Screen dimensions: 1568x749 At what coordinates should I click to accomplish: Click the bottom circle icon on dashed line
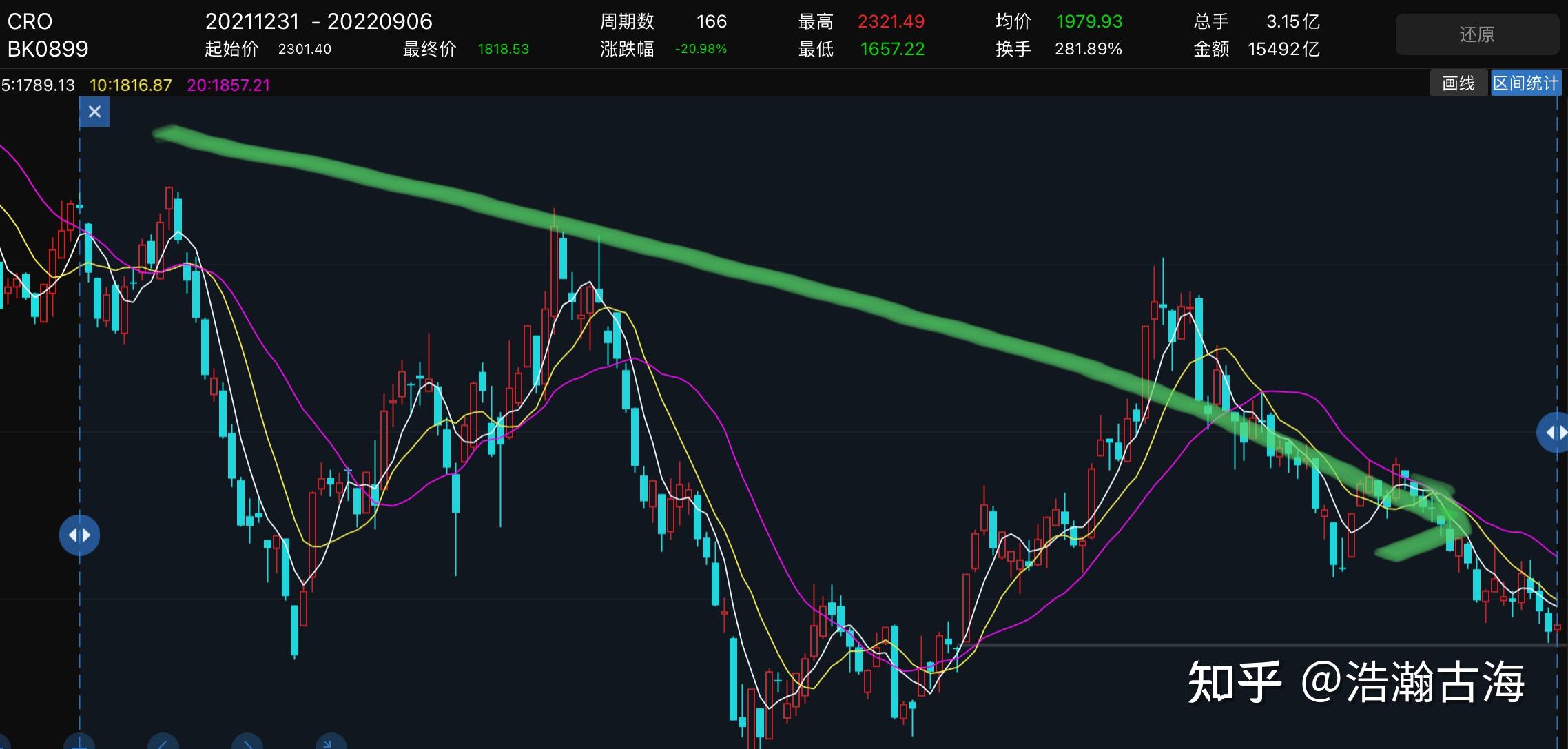point(79,743)
